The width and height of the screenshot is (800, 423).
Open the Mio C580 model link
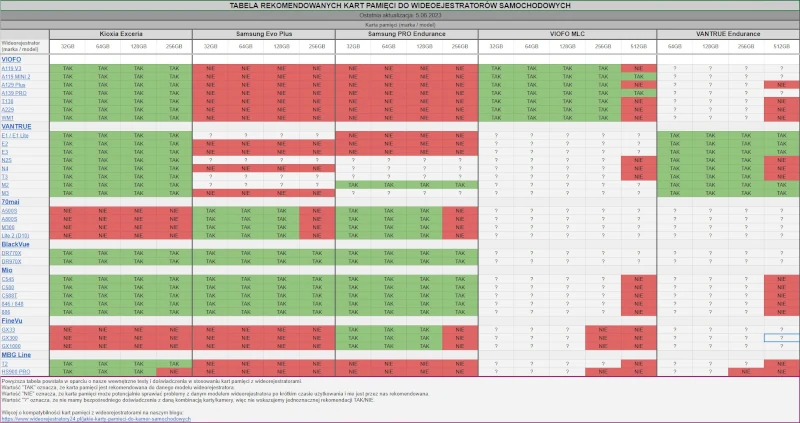click(x=8, y=287)
